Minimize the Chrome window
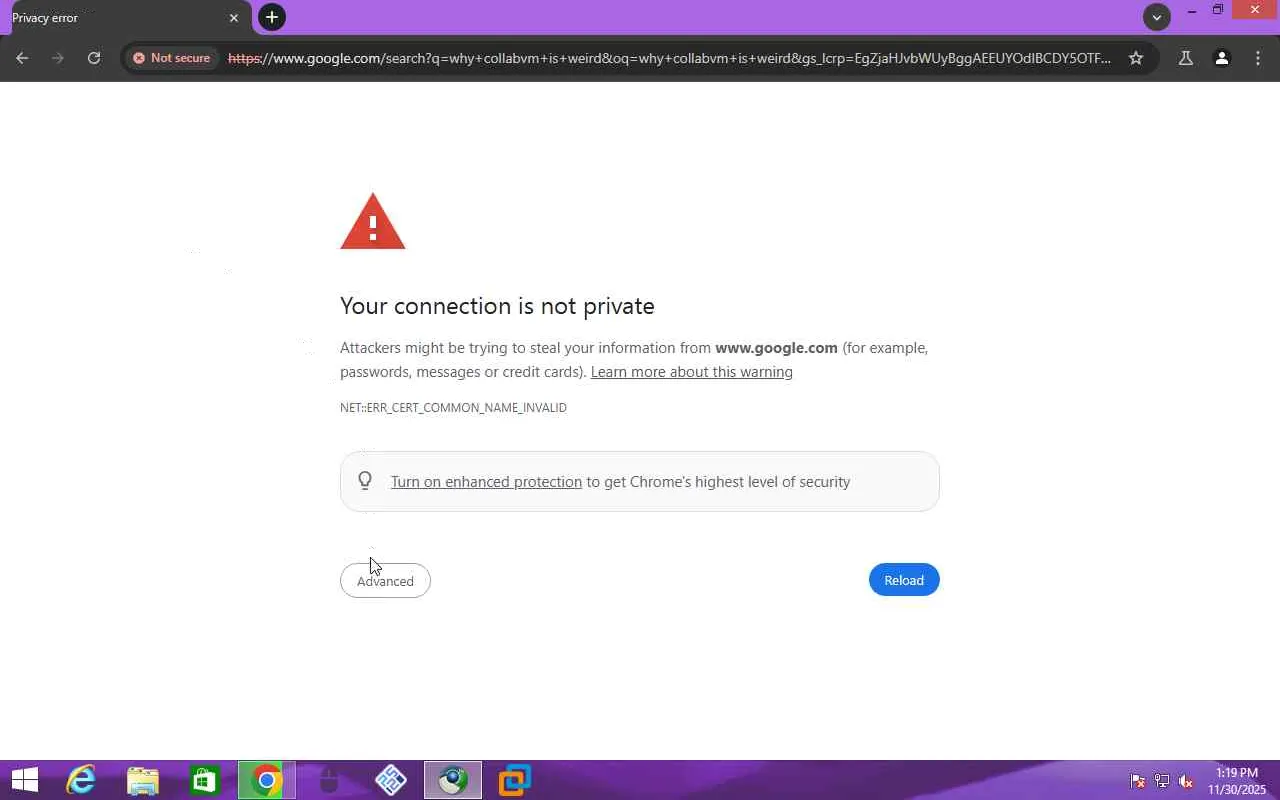The height and width of the screenshot is (800, 1280). (1192, 10)
